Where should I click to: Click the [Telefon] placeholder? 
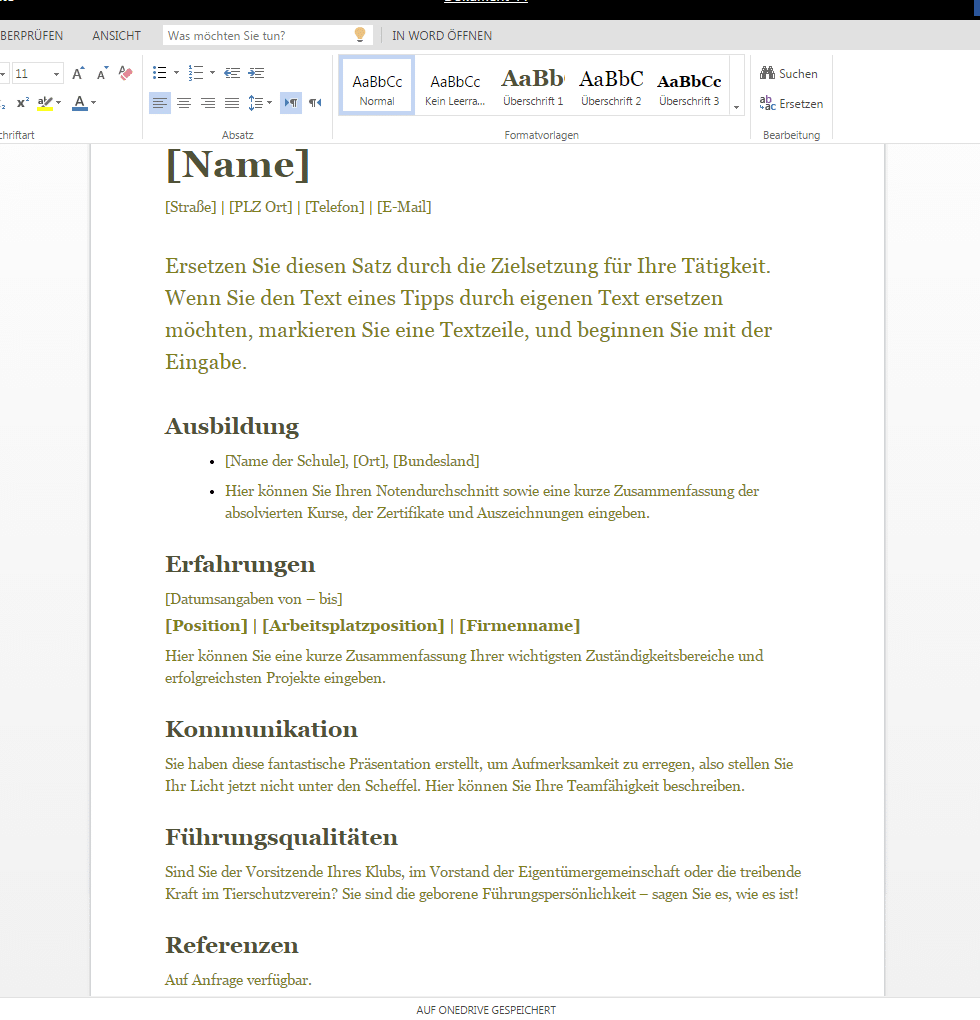point(335,207)
